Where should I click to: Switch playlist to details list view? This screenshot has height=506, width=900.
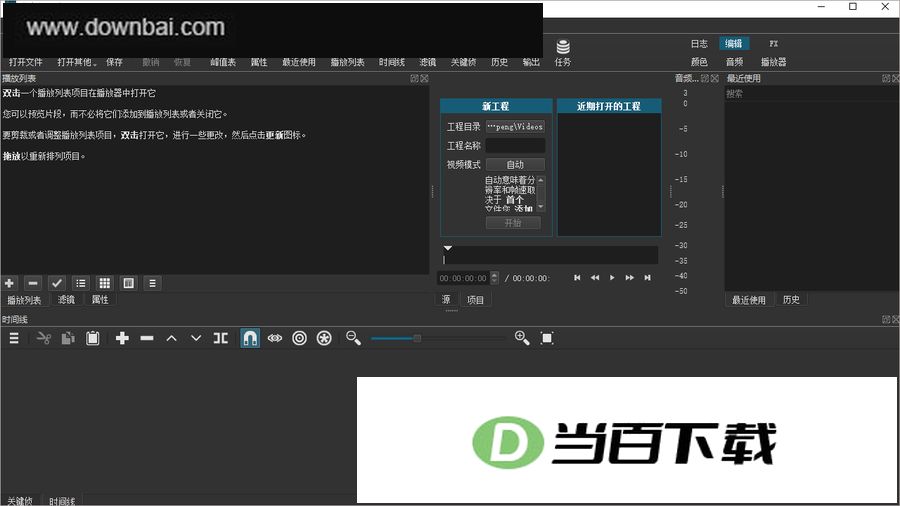coord(81,283)
